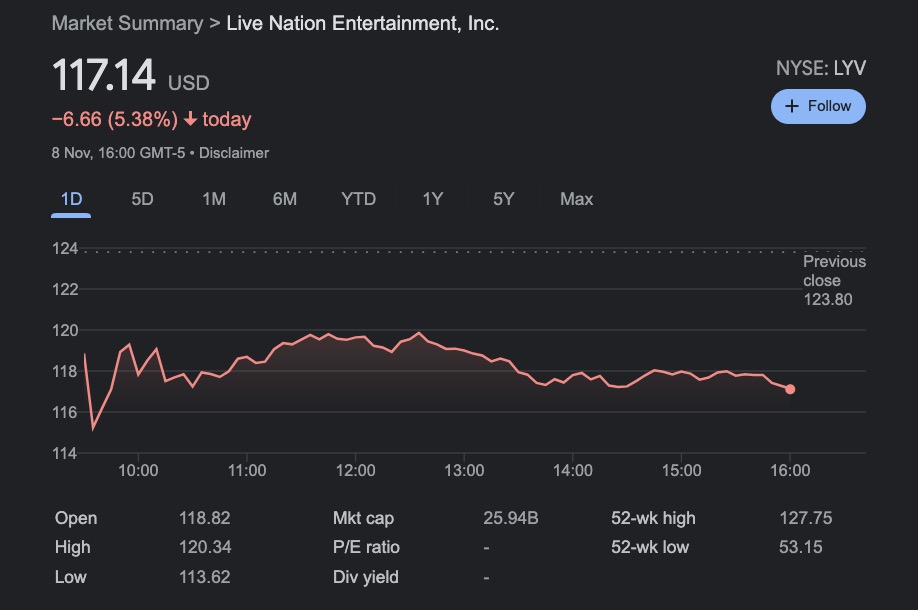Show the 1M price chart
Screen dimensions: 918x610
213,199
